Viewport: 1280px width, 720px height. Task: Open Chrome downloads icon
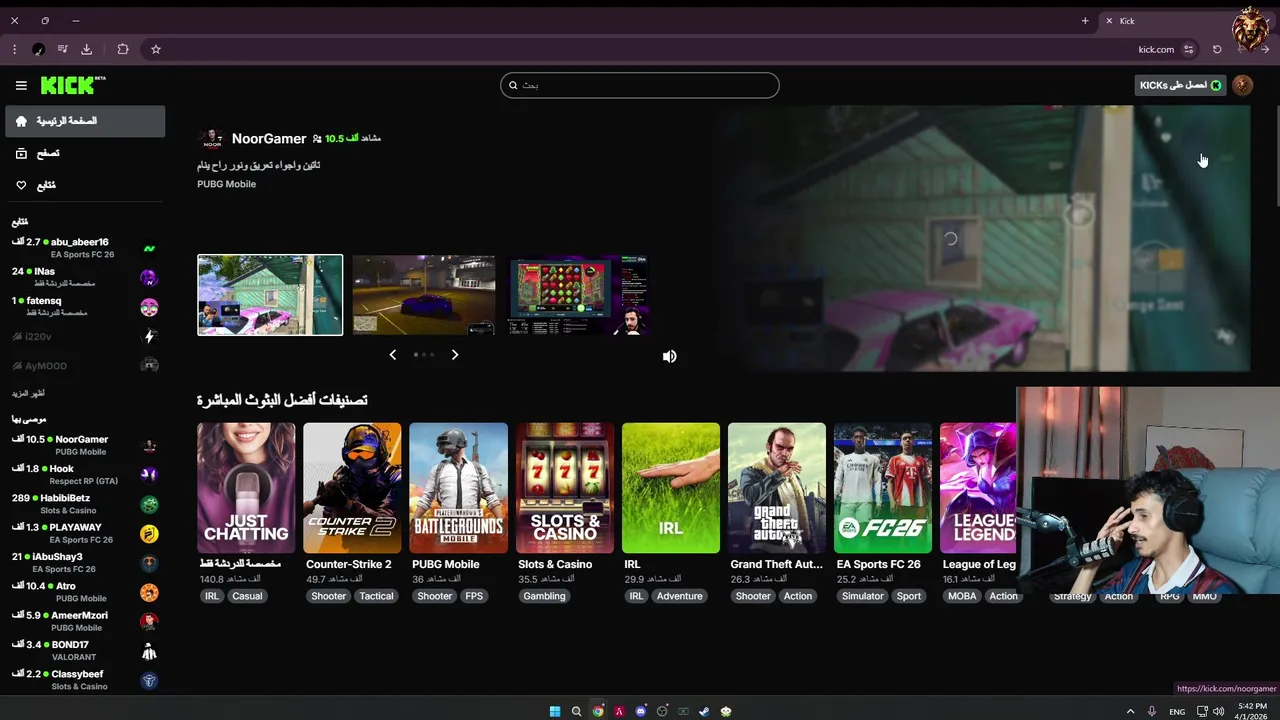(x=86, y=49)
